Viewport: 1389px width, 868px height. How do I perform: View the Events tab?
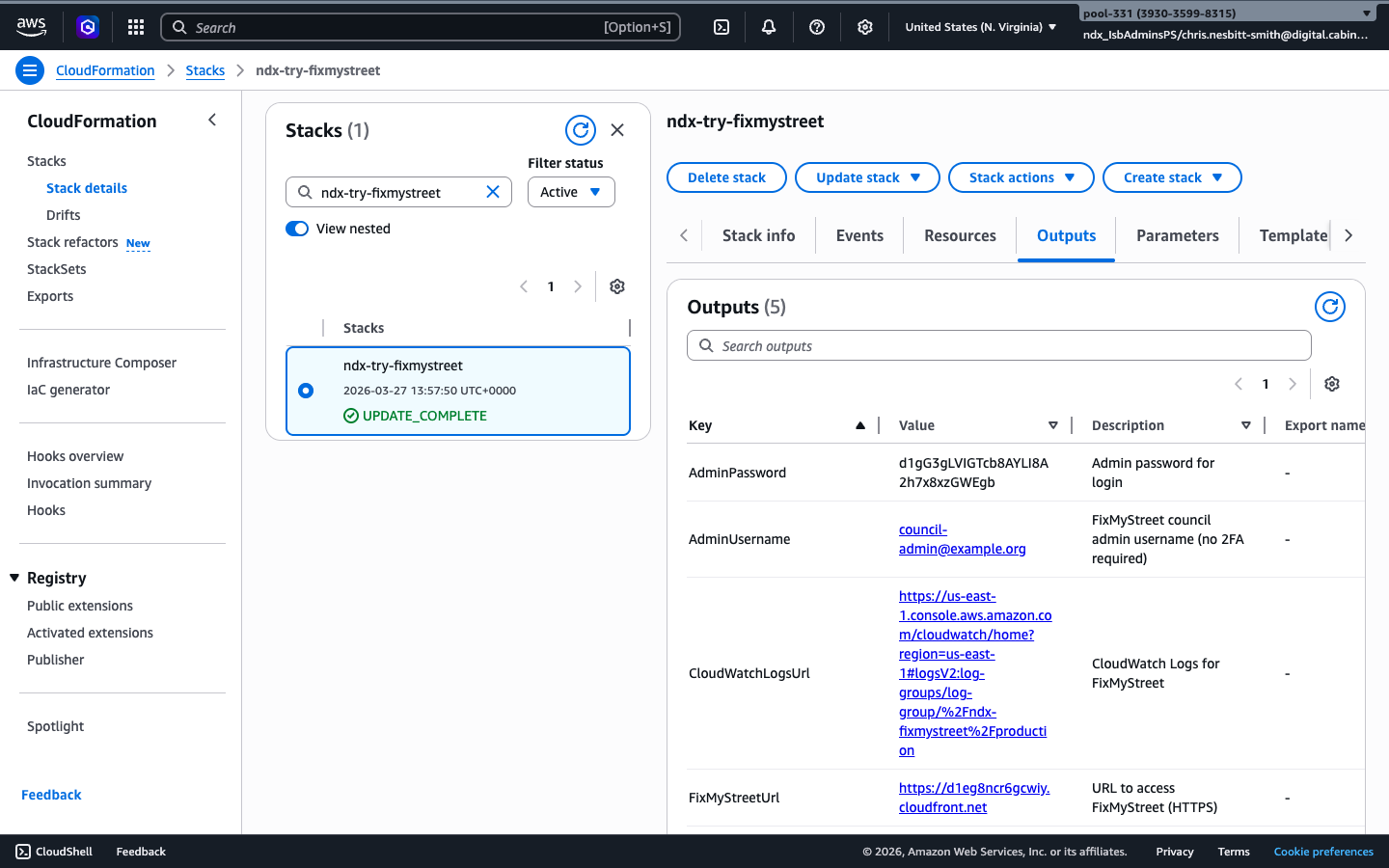coord(858,234)
